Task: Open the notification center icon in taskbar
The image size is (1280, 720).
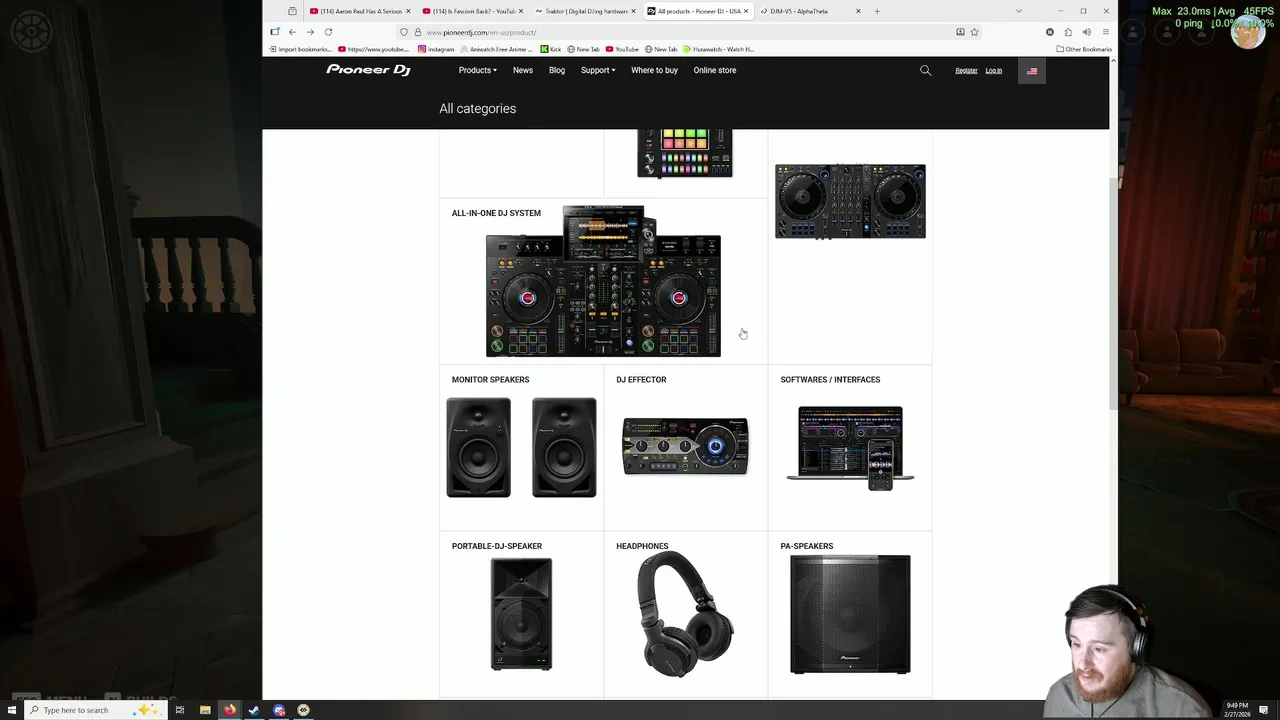Action: coord(1264,710)
